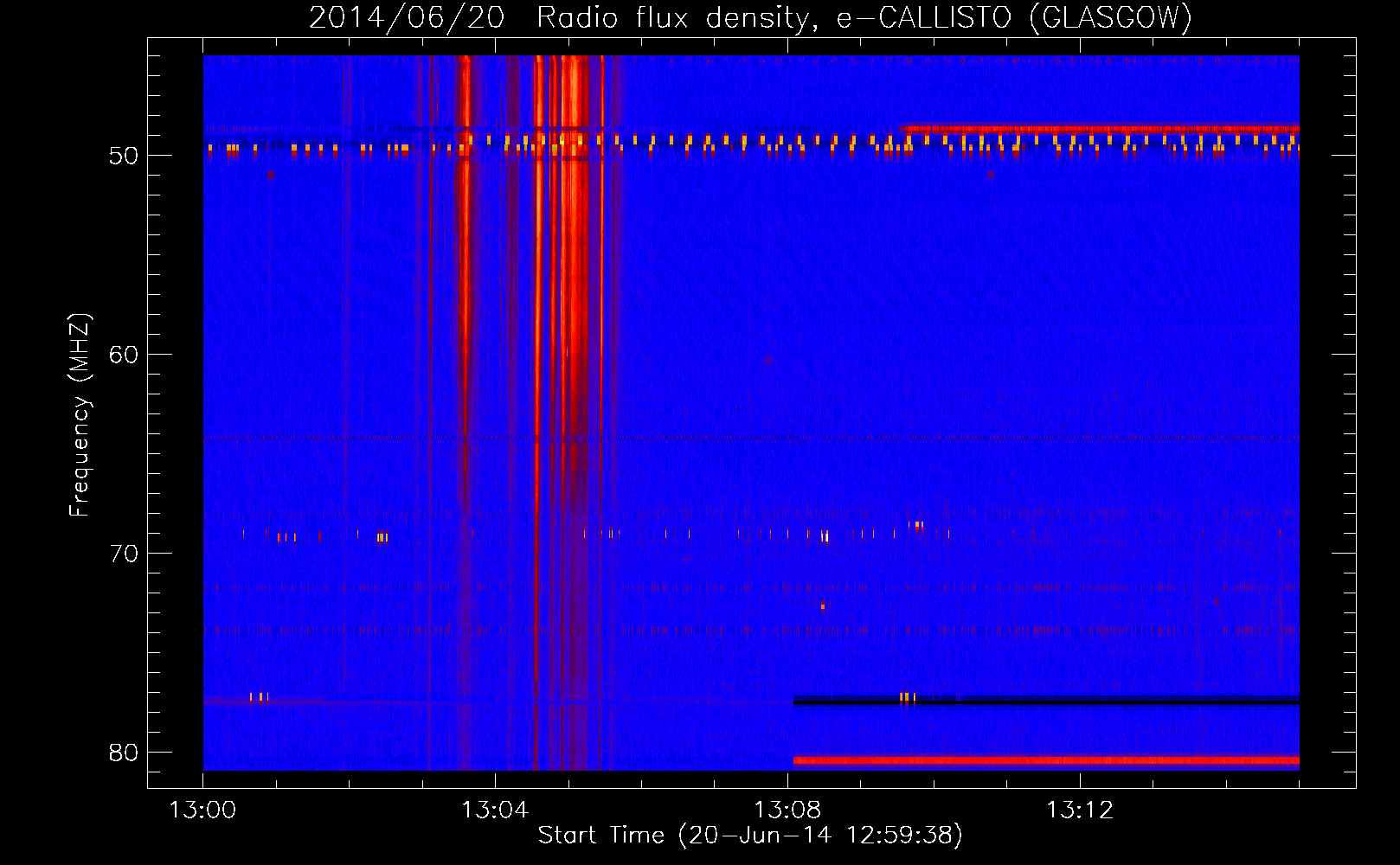Click the 13:08 time tick label
This screenshot has width=1400, height=865.
[x=787, y=811]
